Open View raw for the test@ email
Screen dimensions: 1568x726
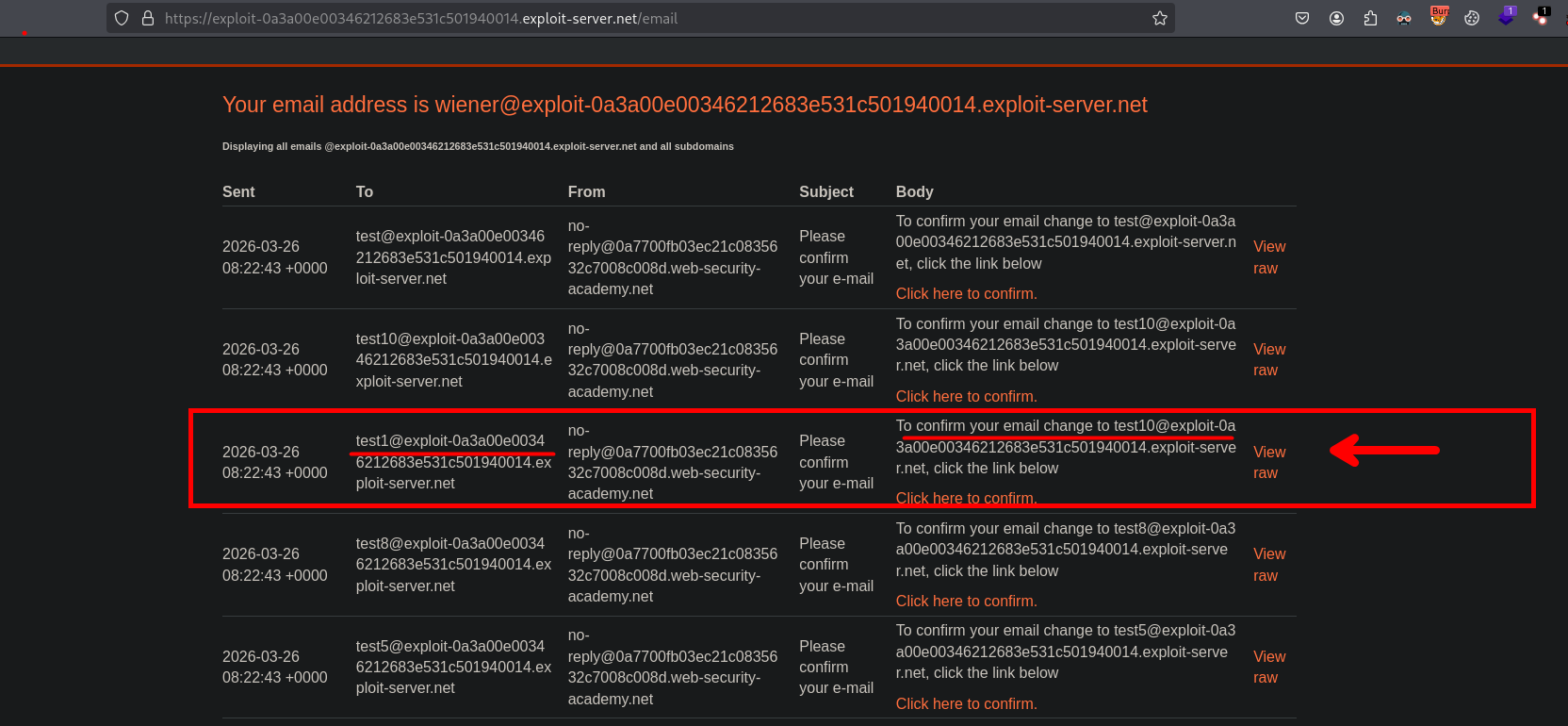pos(1268,257)
